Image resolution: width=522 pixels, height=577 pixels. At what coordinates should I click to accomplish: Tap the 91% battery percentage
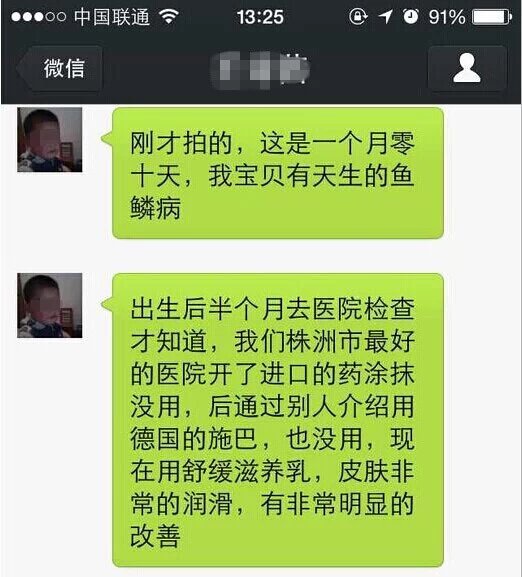447,17
